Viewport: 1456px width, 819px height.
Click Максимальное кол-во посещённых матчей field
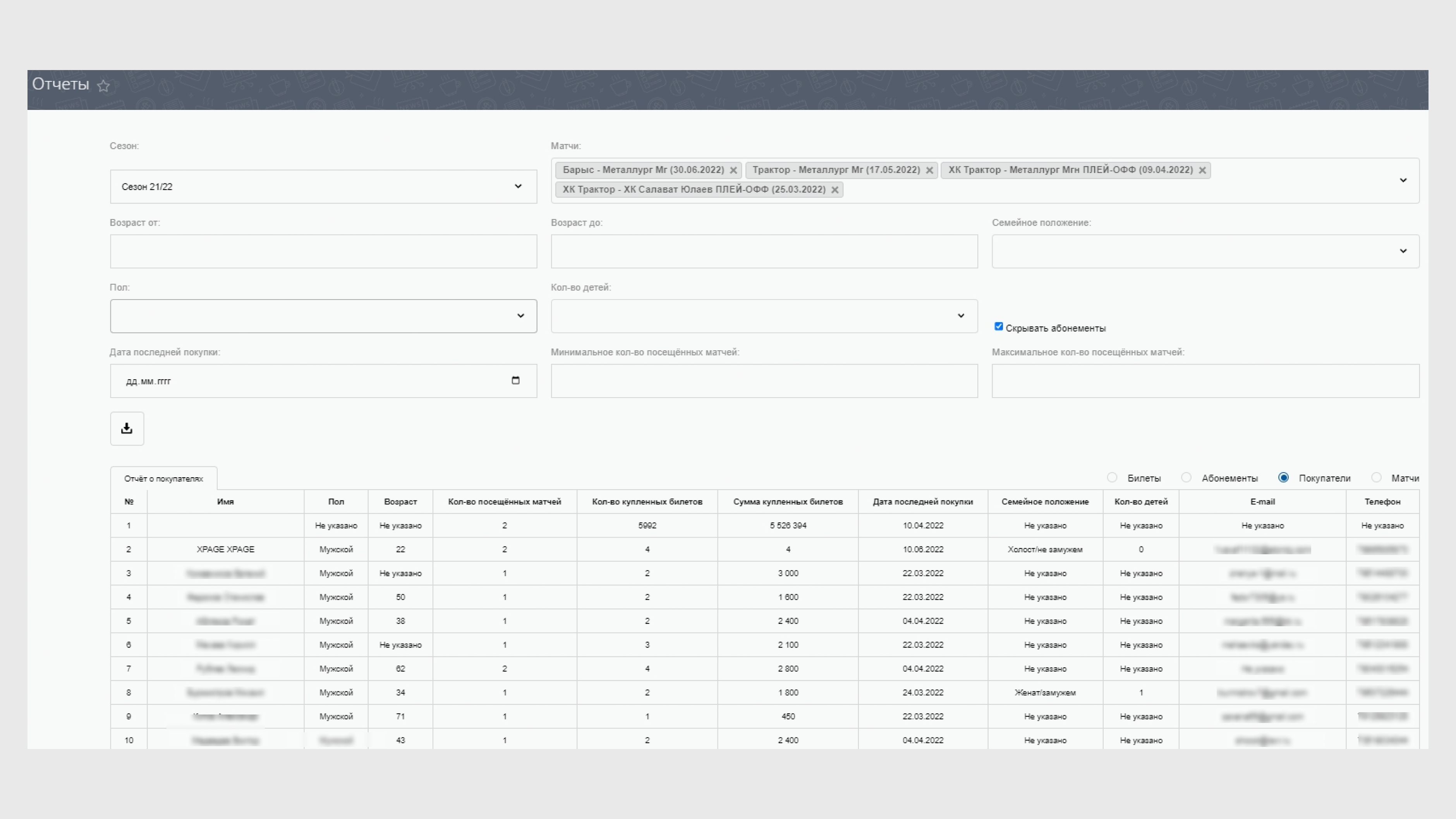(1205, 381)
